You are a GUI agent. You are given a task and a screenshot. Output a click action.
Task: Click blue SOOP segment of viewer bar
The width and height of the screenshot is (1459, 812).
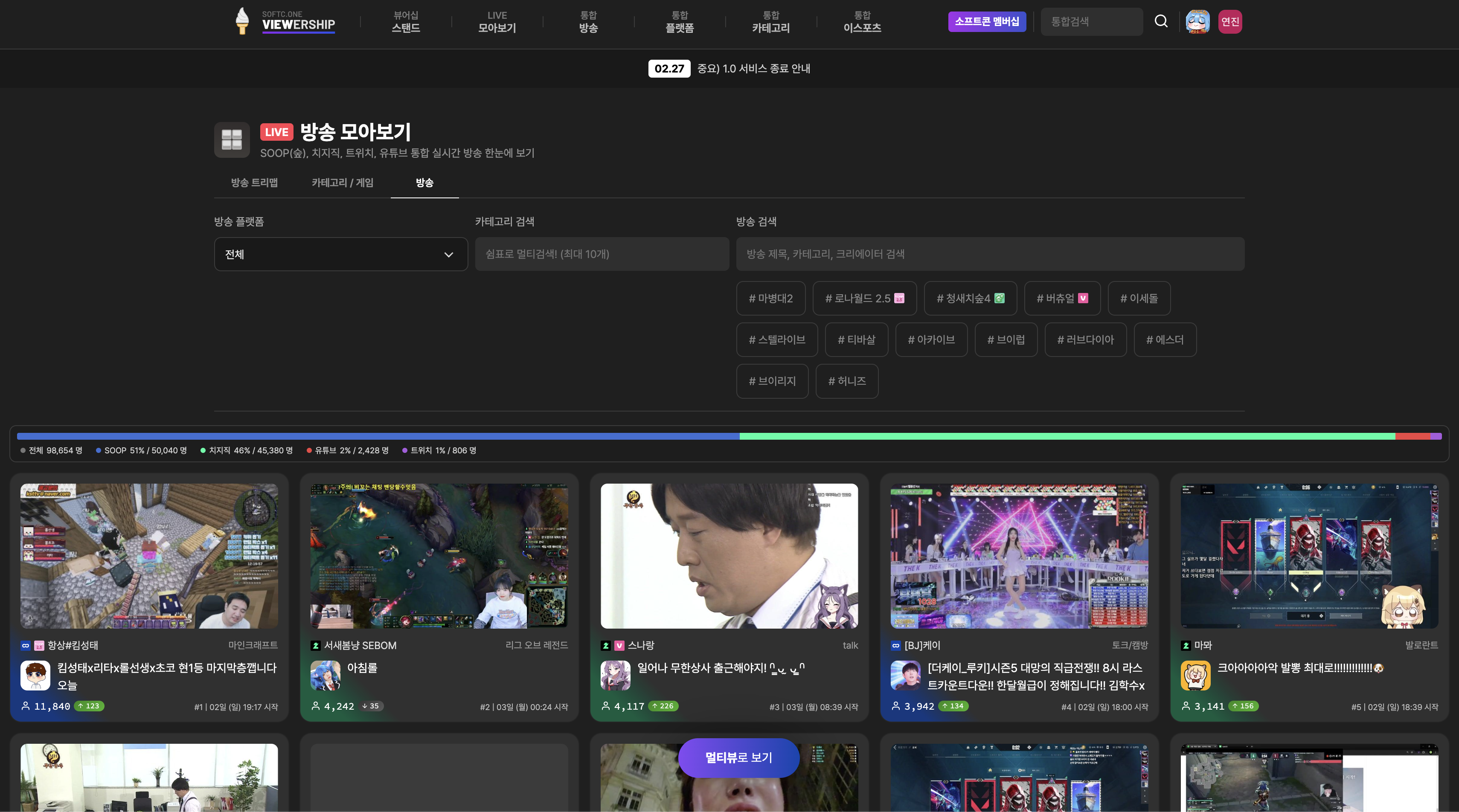point(378,436)
